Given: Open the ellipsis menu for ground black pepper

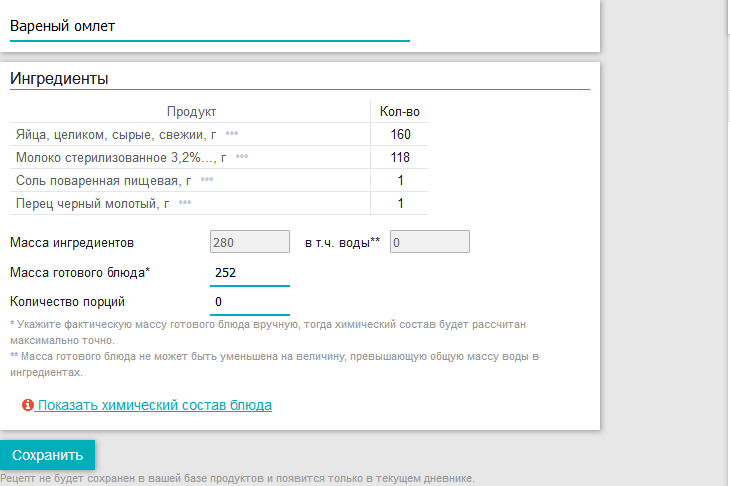Looking at the screenshot, I should point(184,204).
